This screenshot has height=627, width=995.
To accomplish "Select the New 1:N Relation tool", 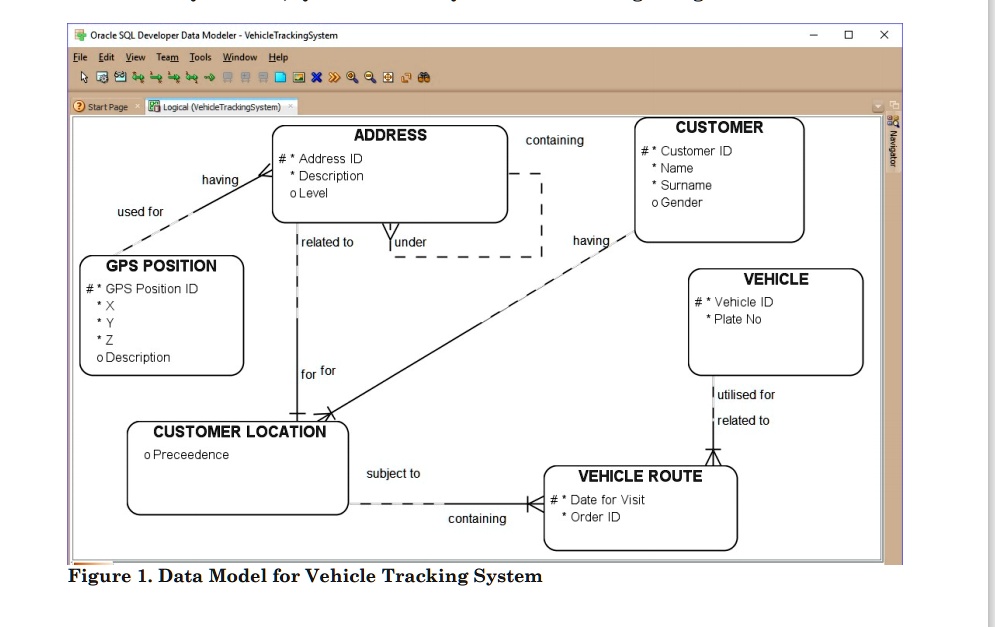I will 155,77.
